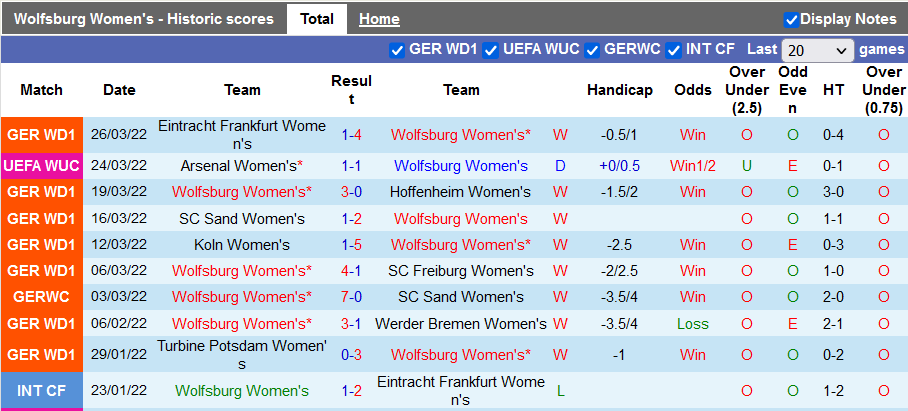Screen dimensions: 908x411
Task: Toggle the INT CF filter checkbox
Action: [674, 50]
